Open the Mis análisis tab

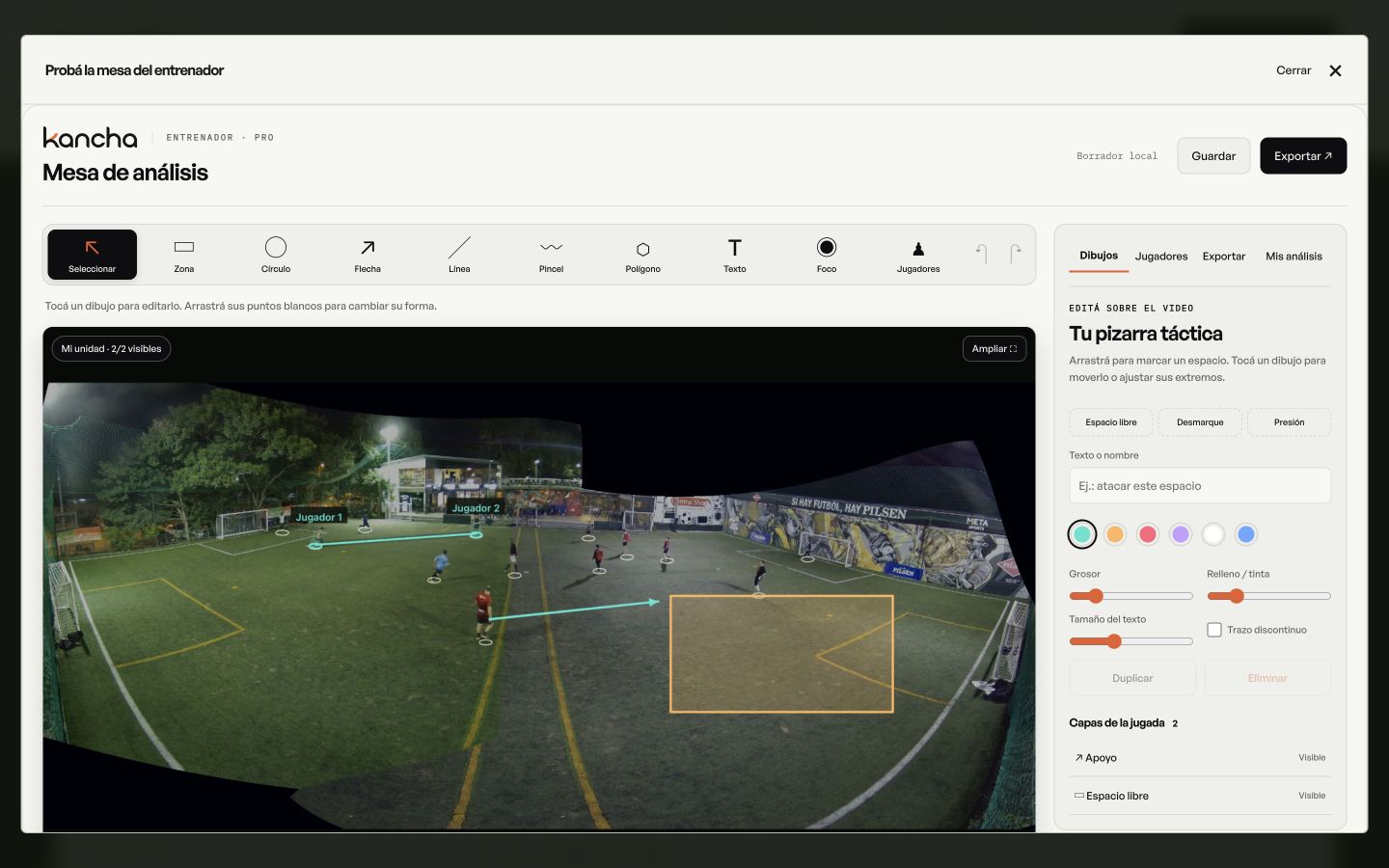point(1294,257)
